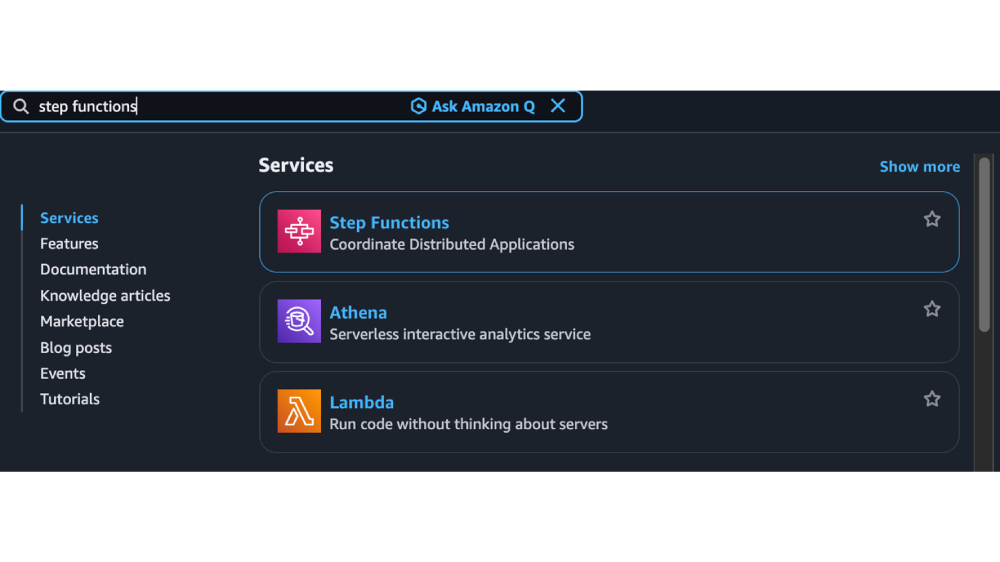The width and height of the screenshot is (1000, 562).
Task: Open Knowledge articles results category
Action: tap(105, 296)
